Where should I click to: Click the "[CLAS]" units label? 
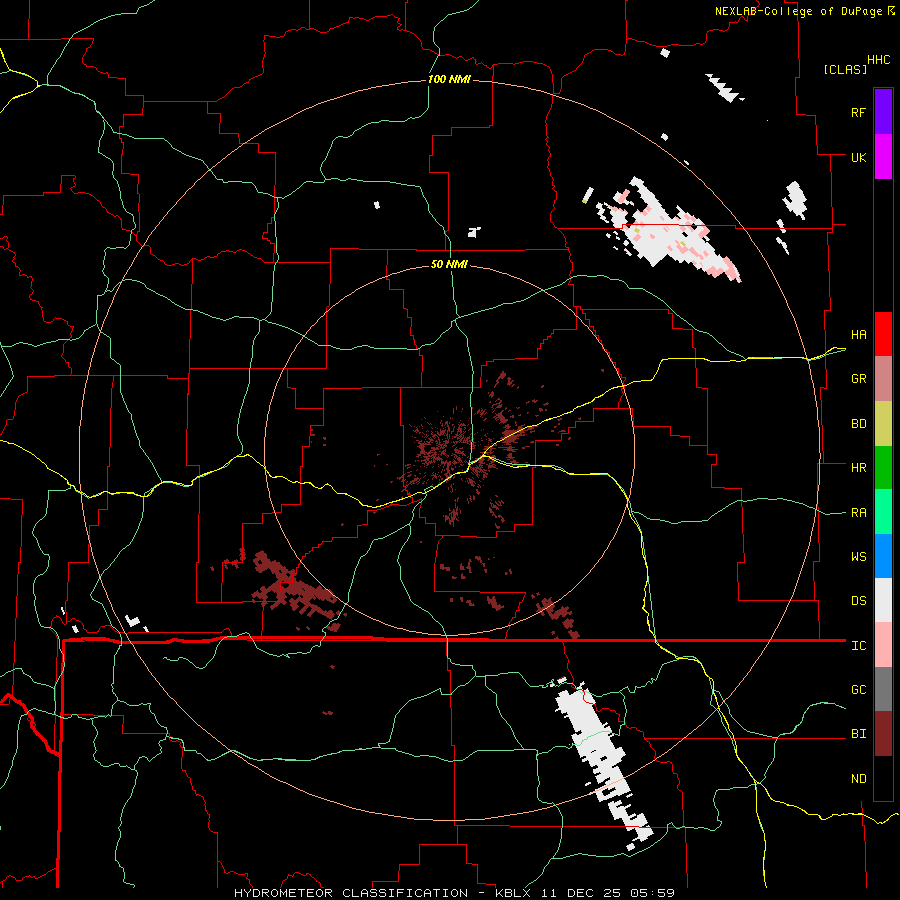[x=845, y=69]
